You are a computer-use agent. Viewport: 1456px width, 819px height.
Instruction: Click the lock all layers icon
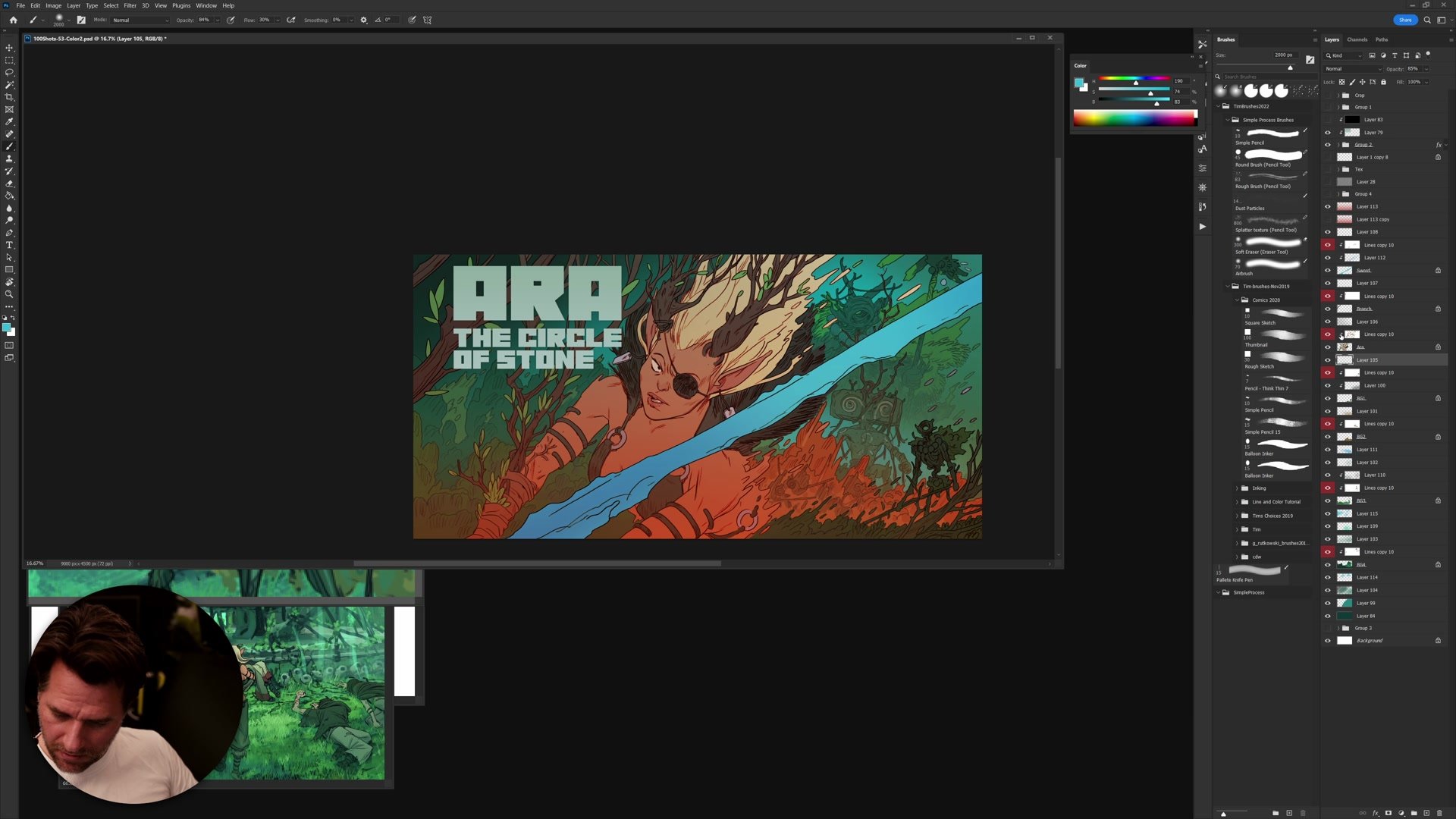click(x=1383, y=82)
